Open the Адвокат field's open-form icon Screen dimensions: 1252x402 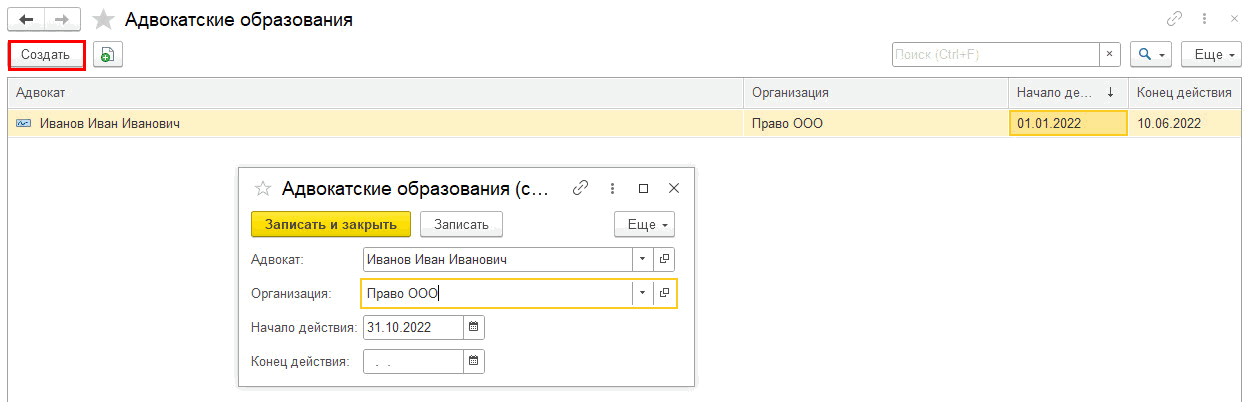click(664, 259)
